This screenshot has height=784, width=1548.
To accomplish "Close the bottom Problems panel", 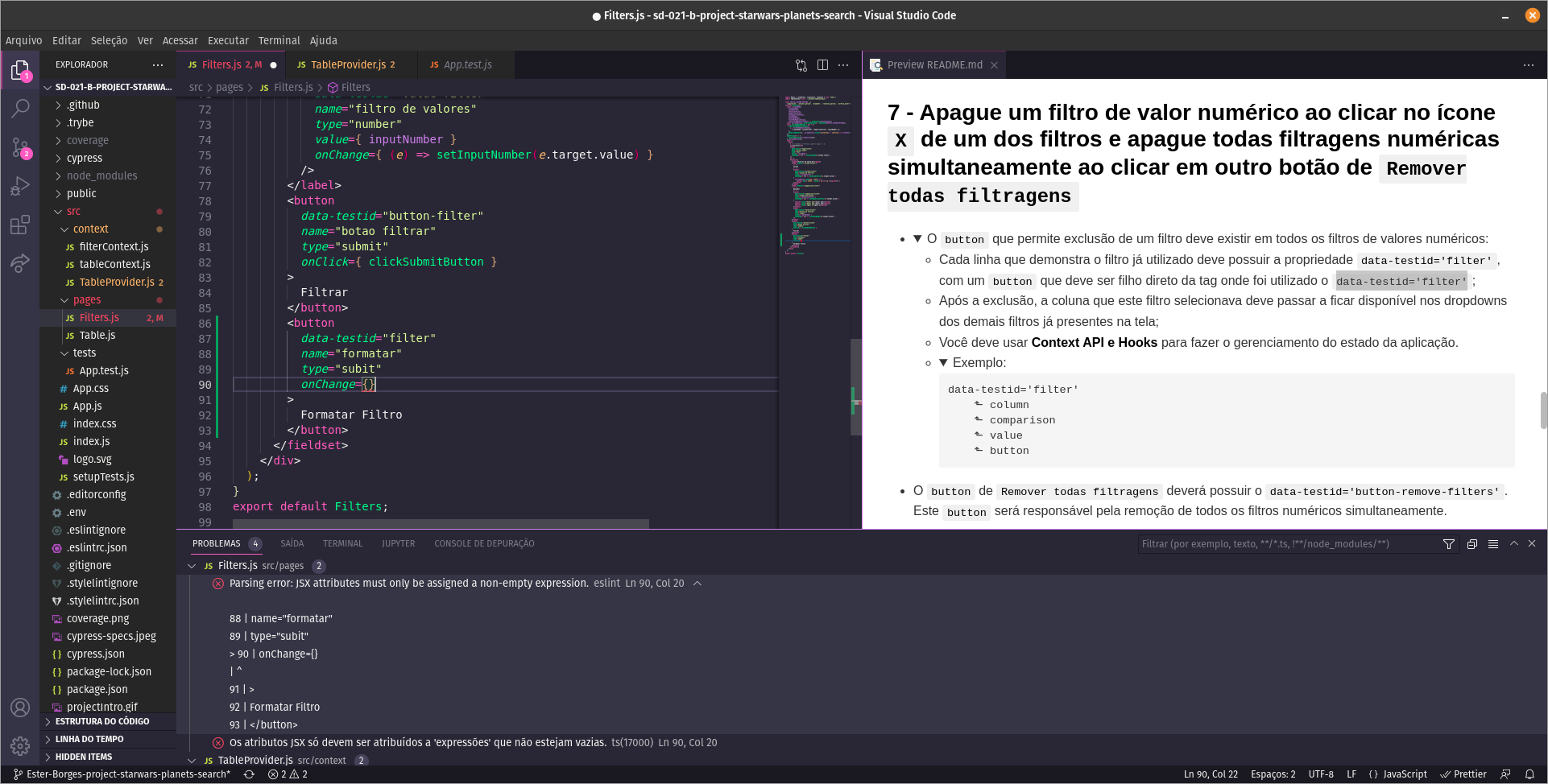I will click(1532, 544).
